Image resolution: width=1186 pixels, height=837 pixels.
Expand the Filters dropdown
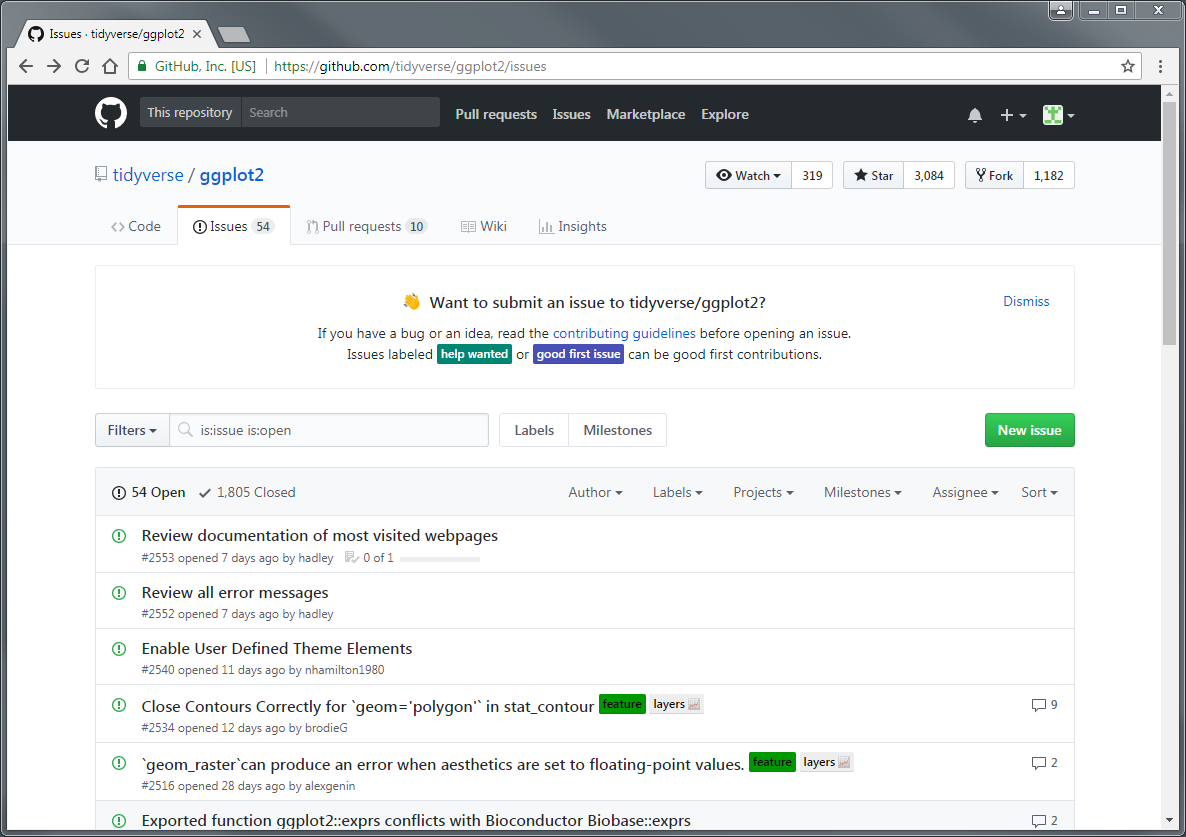pyautogui.click(x=132, y=430)
